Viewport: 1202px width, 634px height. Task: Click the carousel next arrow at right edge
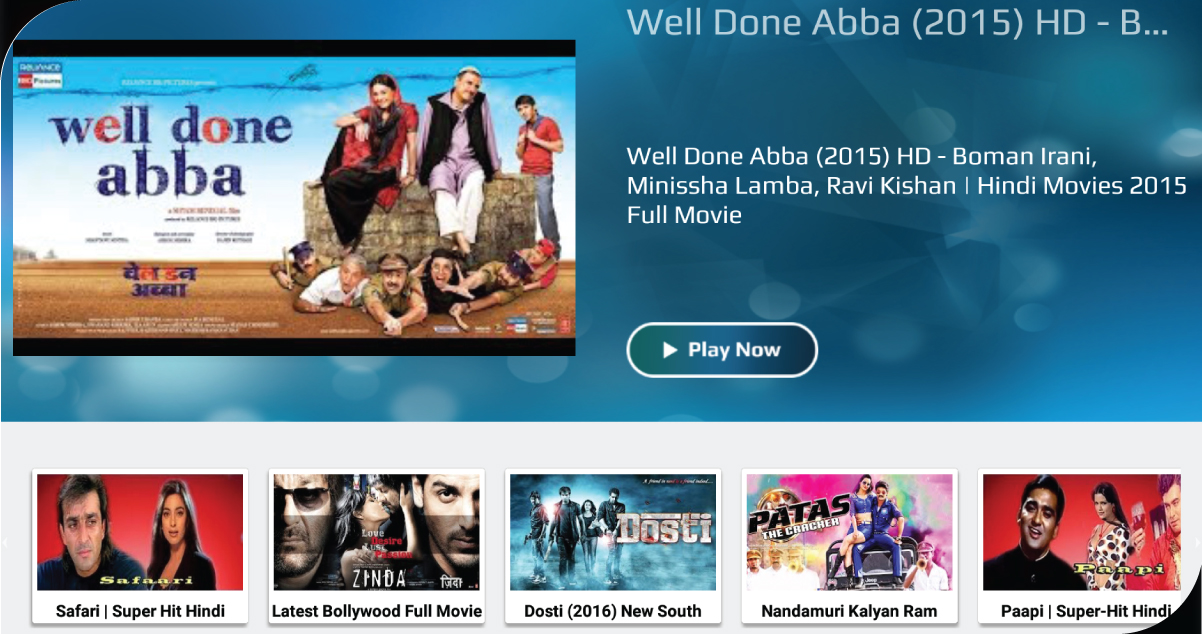(x=1197, y=543)
